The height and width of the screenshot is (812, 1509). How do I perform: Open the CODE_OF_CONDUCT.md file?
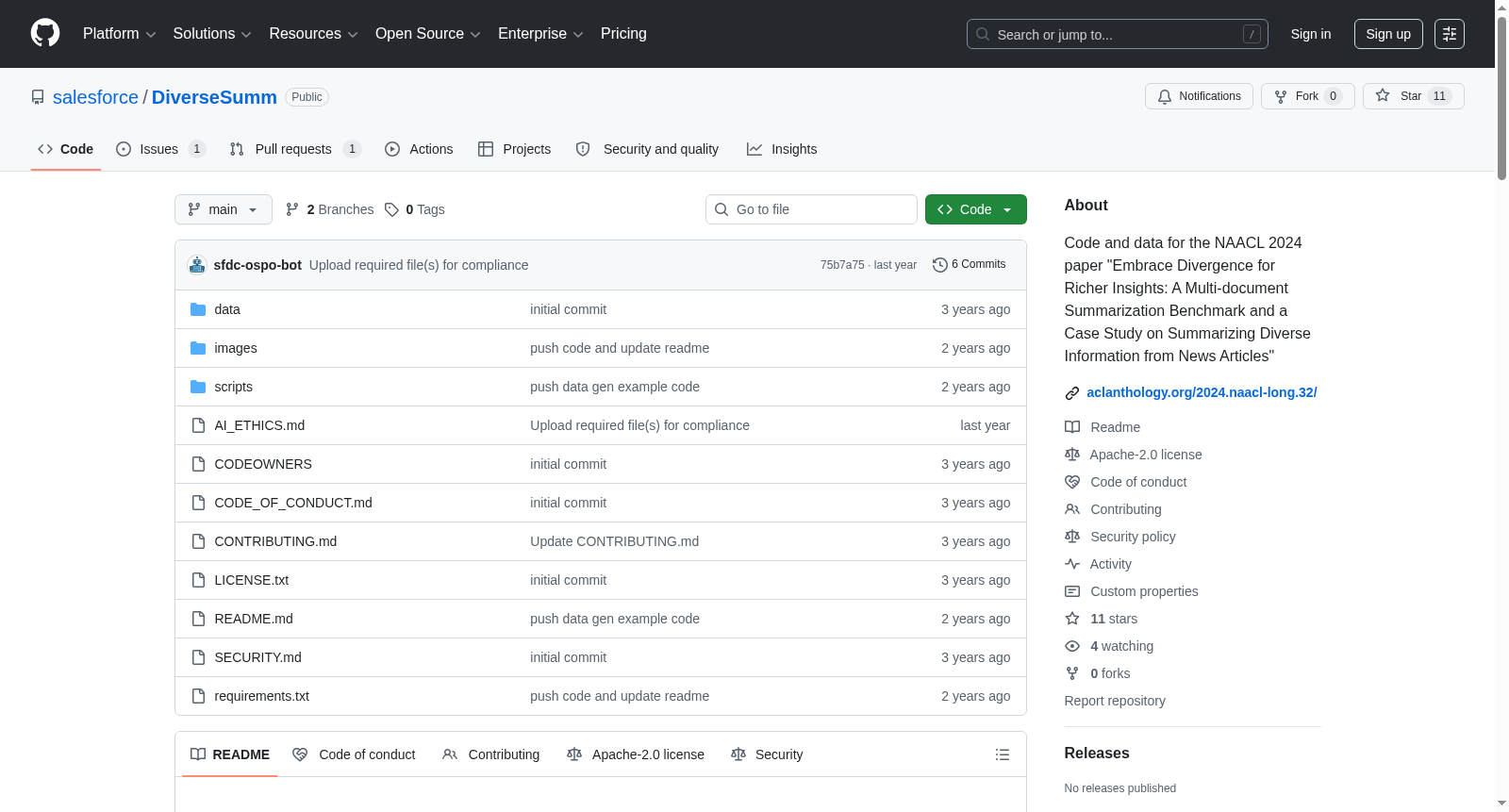pos(293,503)
